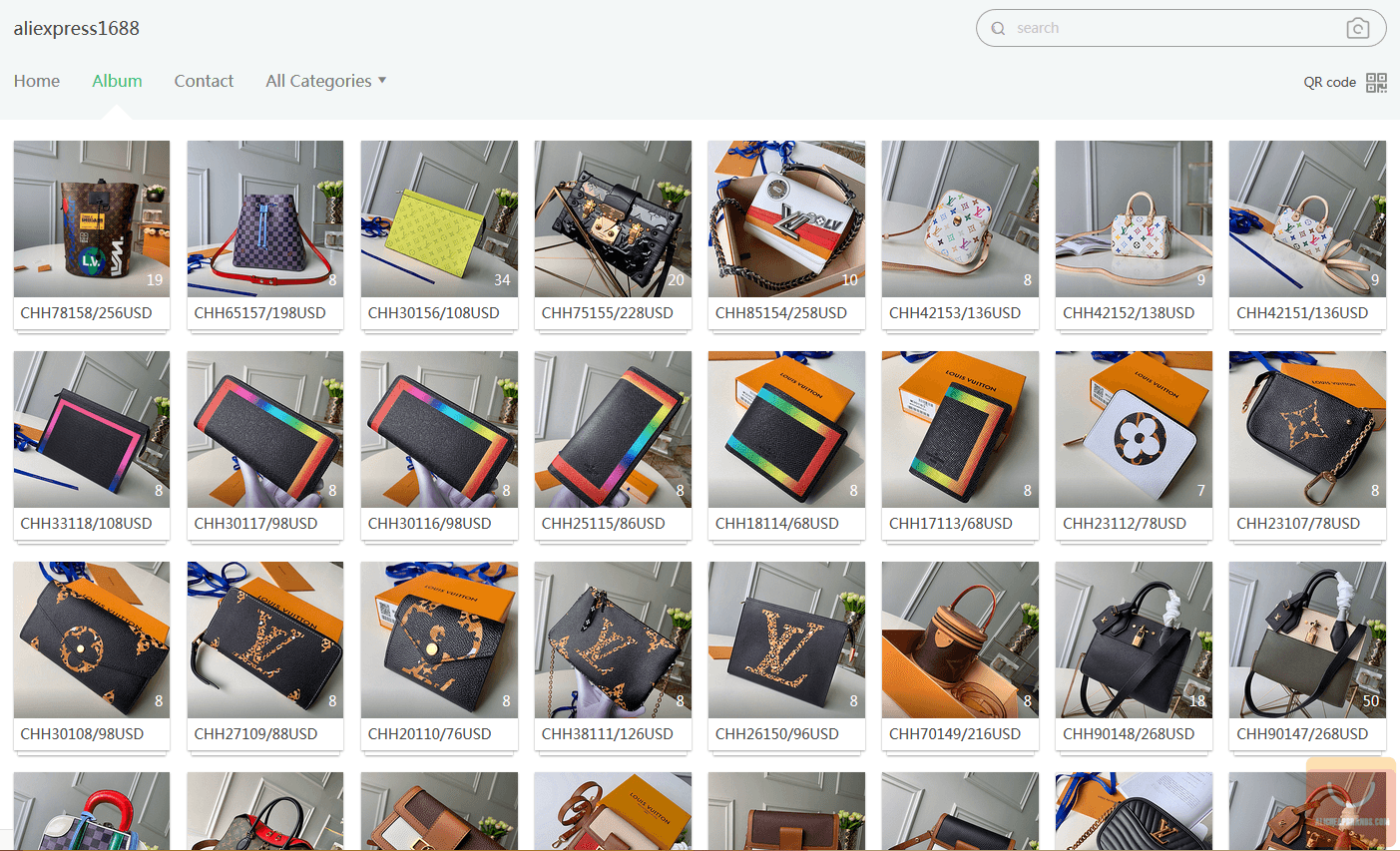This screenshot has height=851, width=1400.
Task: Click the CHH42151/136USD caption text
Action: pos(1301,312)
